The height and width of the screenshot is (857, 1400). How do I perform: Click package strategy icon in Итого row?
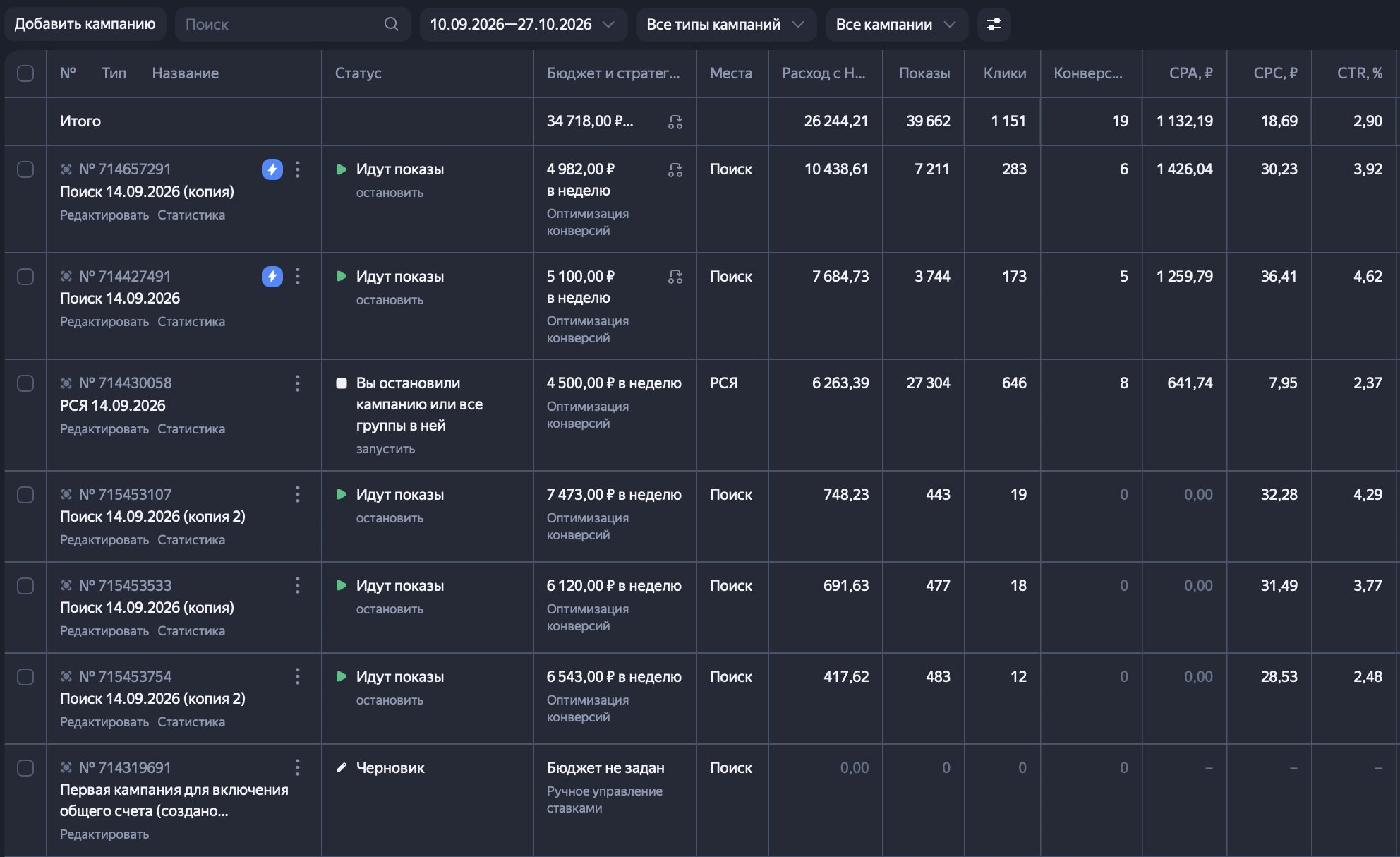tap(675, 122)
